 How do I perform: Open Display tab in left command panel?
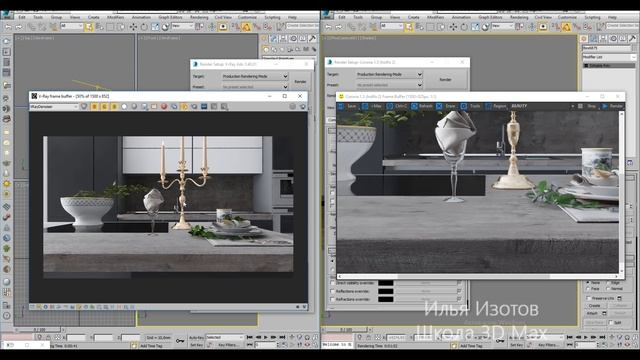point(302,39)
